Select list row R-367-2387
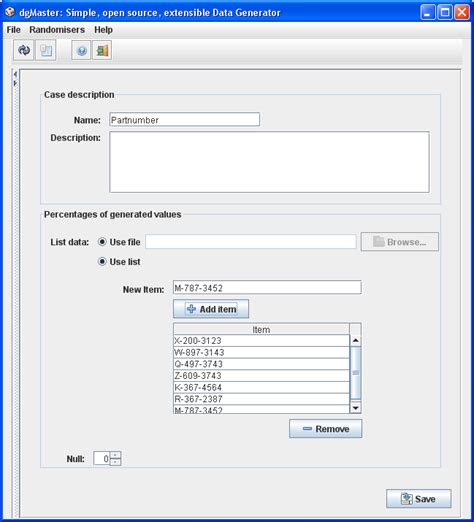The height and width of the screenshot is (522, 474). tap(261, 399)
